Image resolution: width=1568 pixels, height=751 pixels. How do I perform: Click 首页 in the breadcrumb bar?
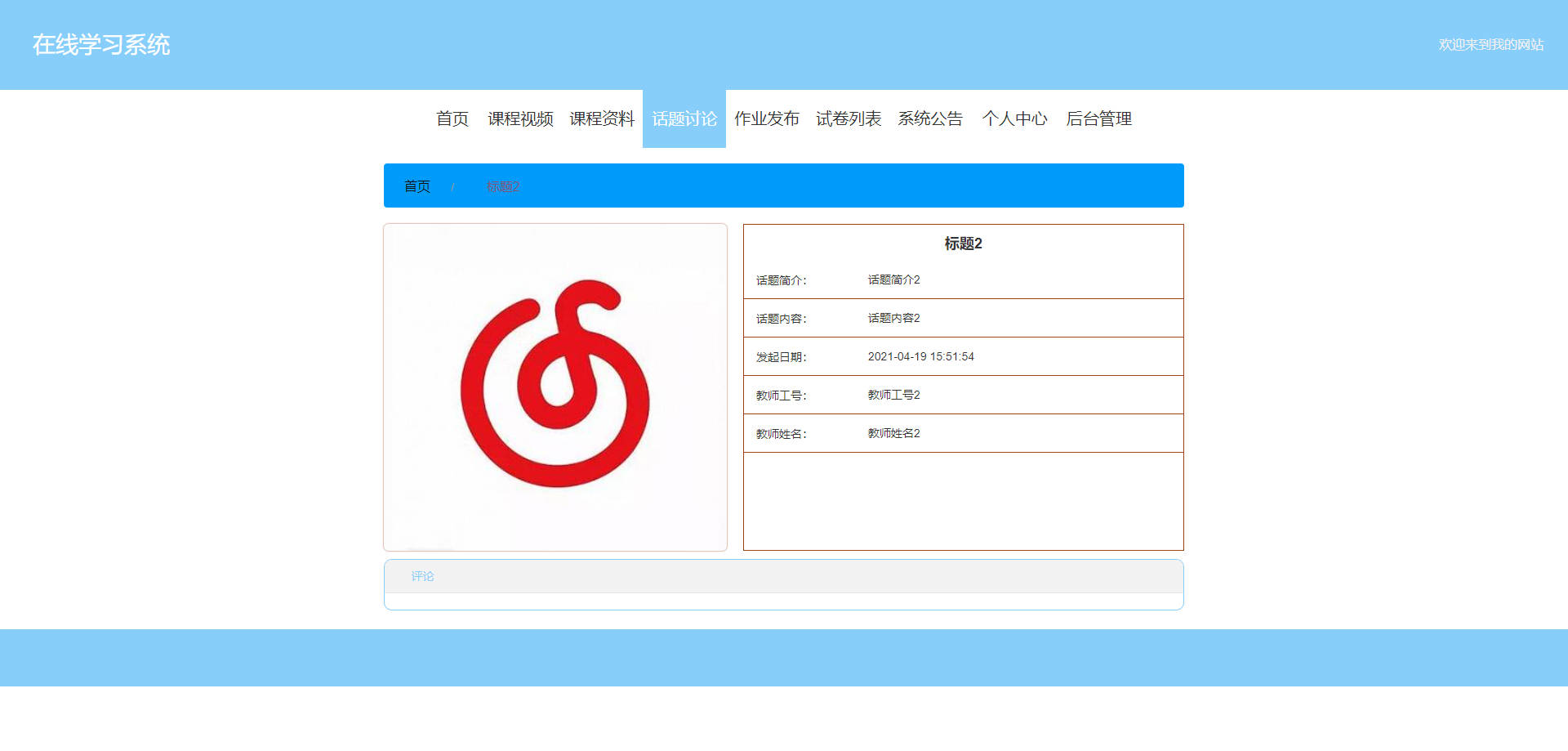(417, 186)
